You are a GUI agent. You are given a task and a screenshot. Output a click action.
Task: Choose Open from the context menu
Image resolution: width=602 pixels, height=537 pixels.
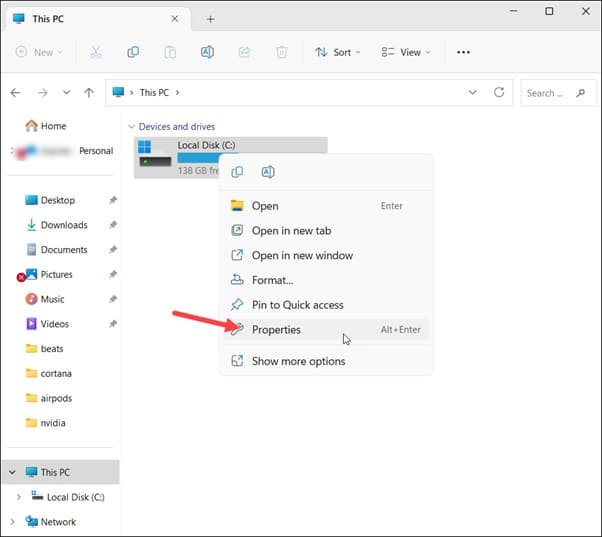(326, 206)
